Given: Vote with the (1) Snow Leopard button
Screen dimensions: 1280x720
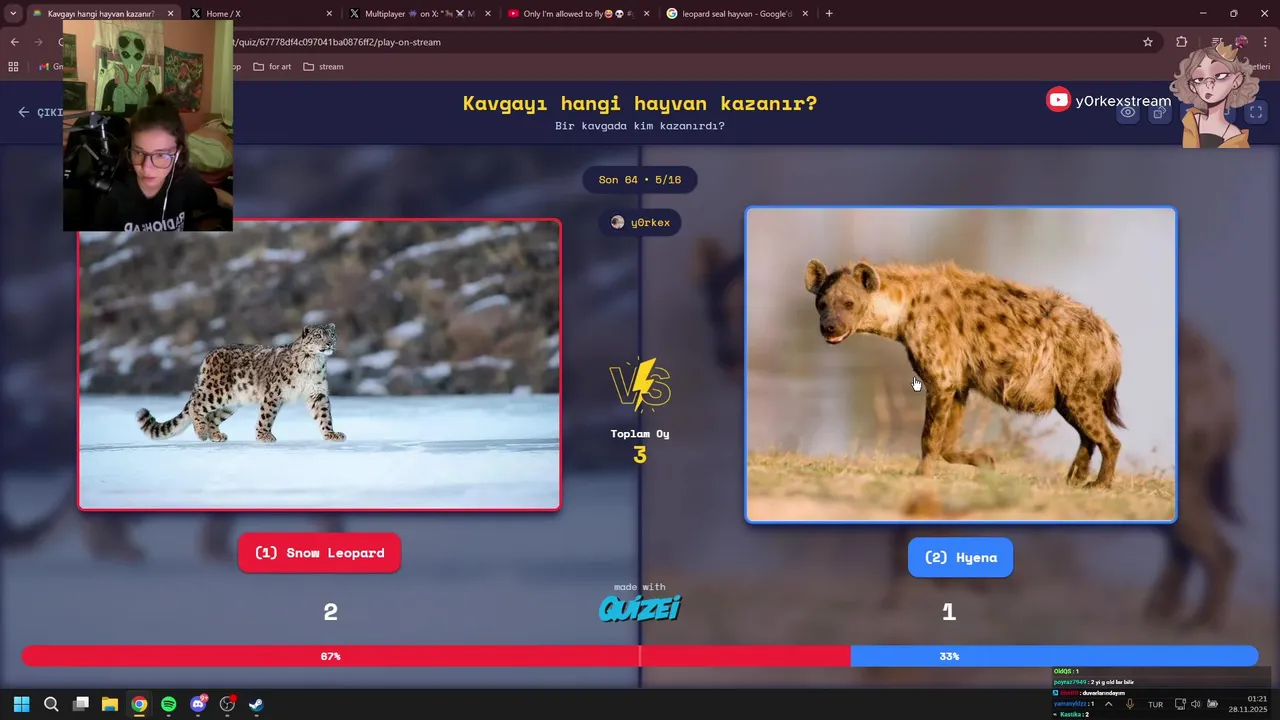Looking at the screenshot, I should point(319,553).
